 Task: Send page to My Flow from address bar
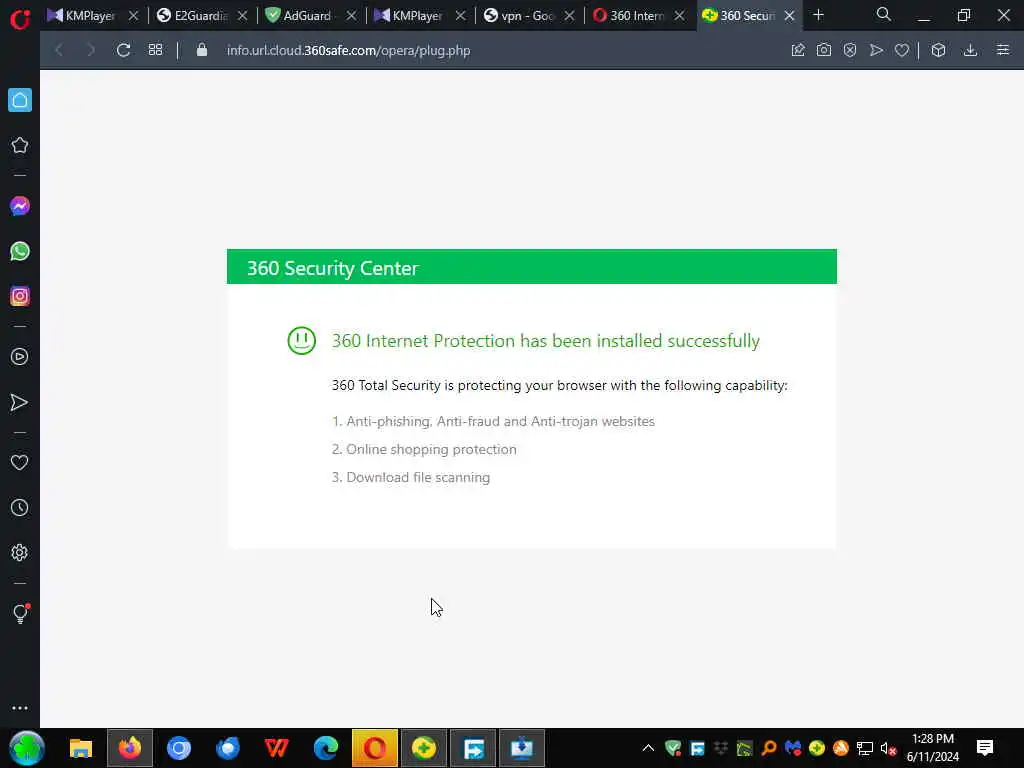click(x=876, y=50)
